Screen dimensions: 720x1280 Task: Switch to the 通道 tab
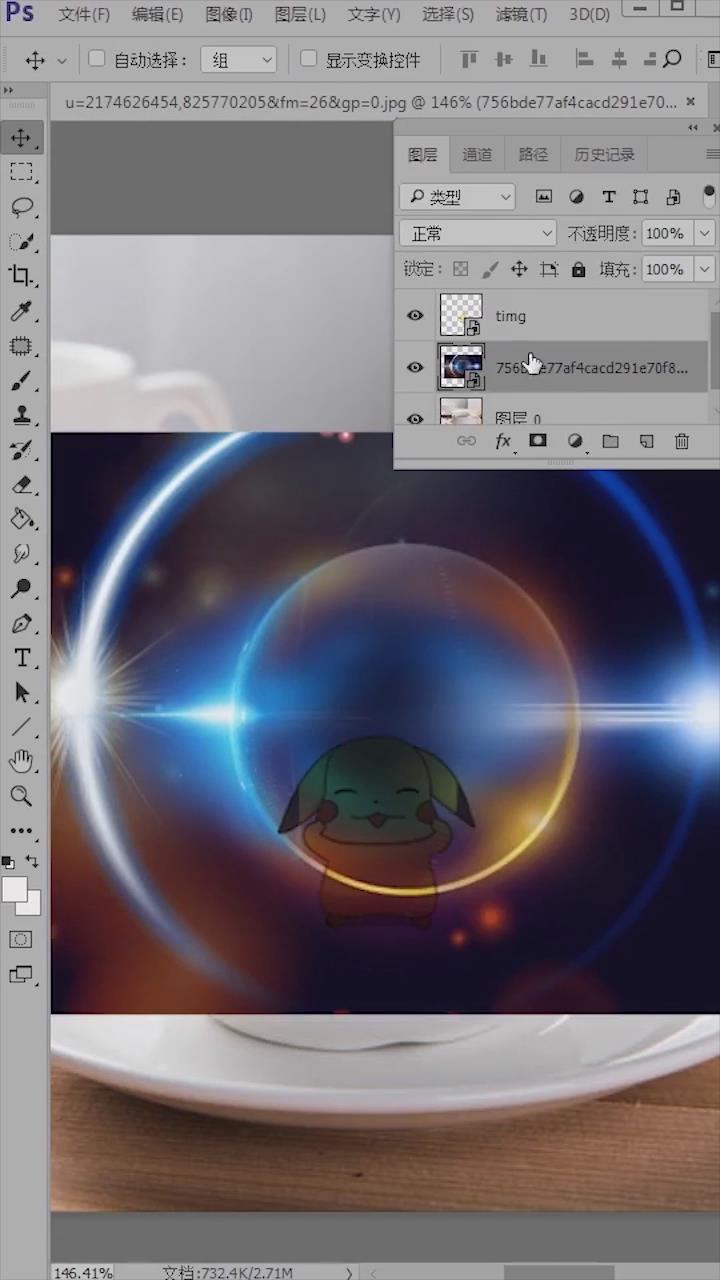tap(477, 154)
